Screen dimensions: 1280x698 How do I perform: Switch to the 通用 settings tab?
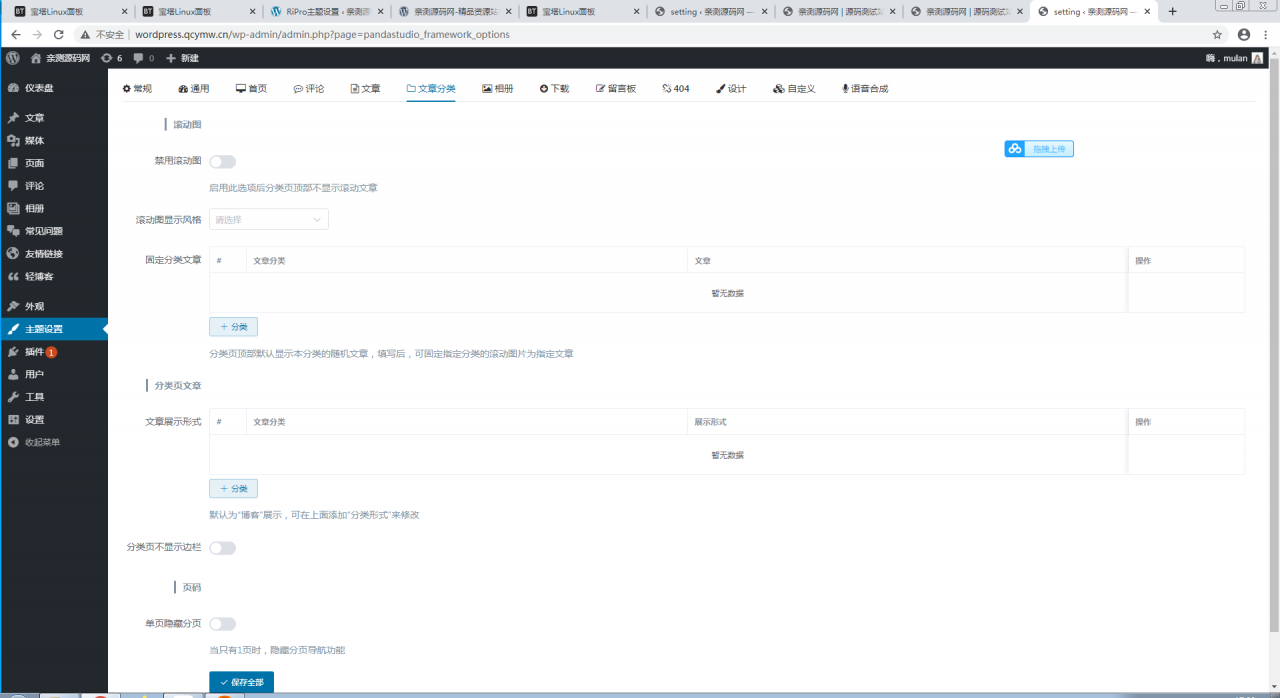click(194, 89)
